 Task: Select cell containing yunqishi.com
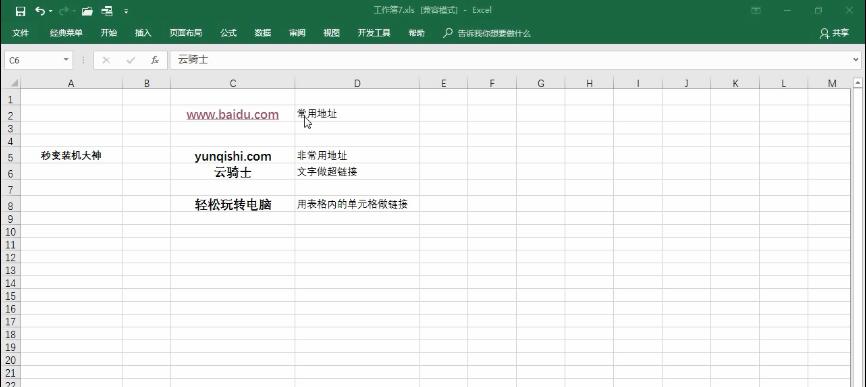233,156
